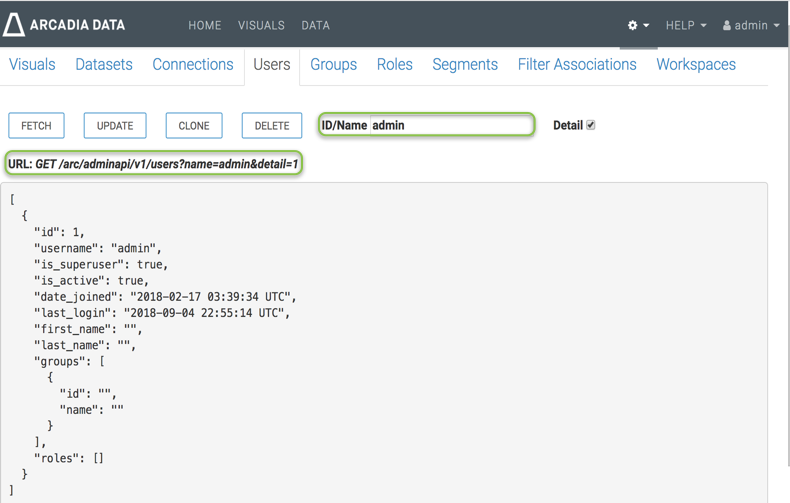Open DATA in the top navigation
The width and height of the screenshot is (790, 503).
pos(316,25)
